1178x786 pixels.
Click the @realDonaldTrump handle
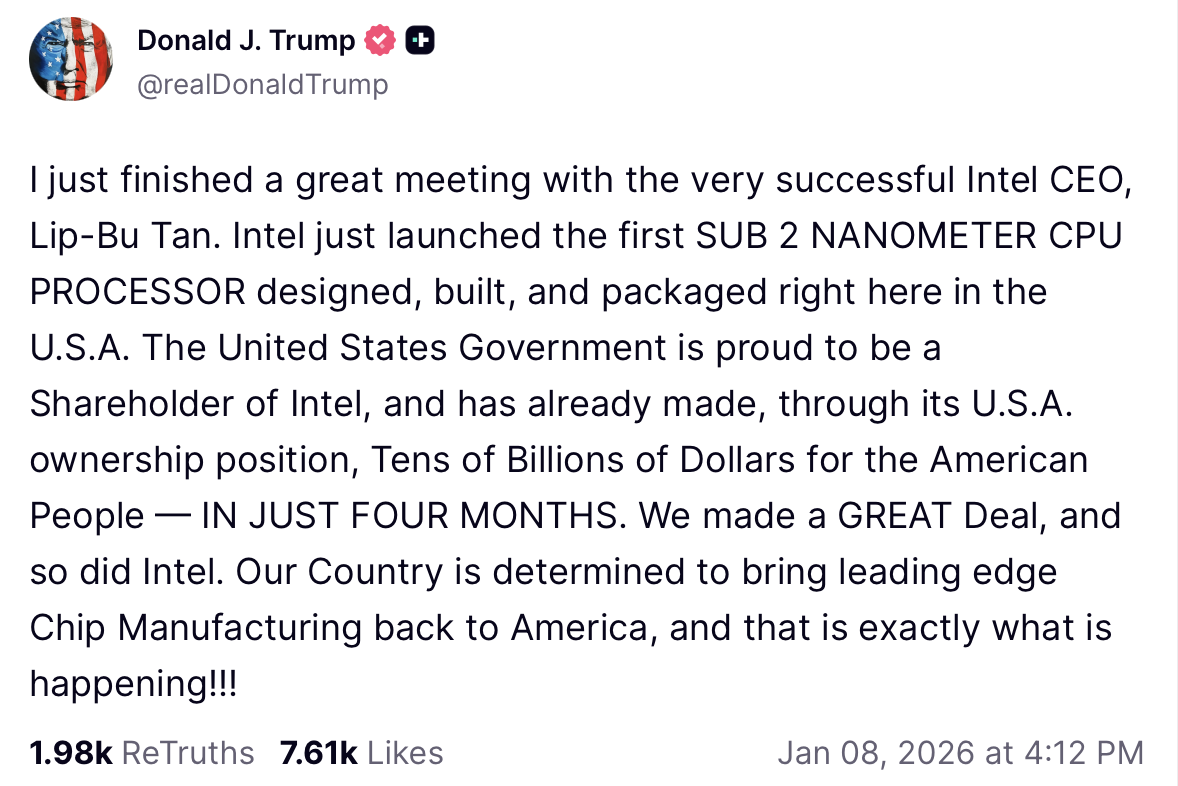pos(262,85)
